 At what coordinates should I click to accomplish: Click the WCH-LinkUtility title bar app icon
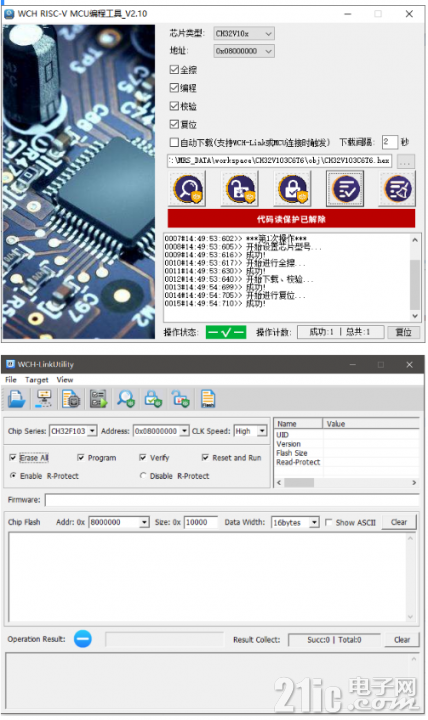point(10,364)
